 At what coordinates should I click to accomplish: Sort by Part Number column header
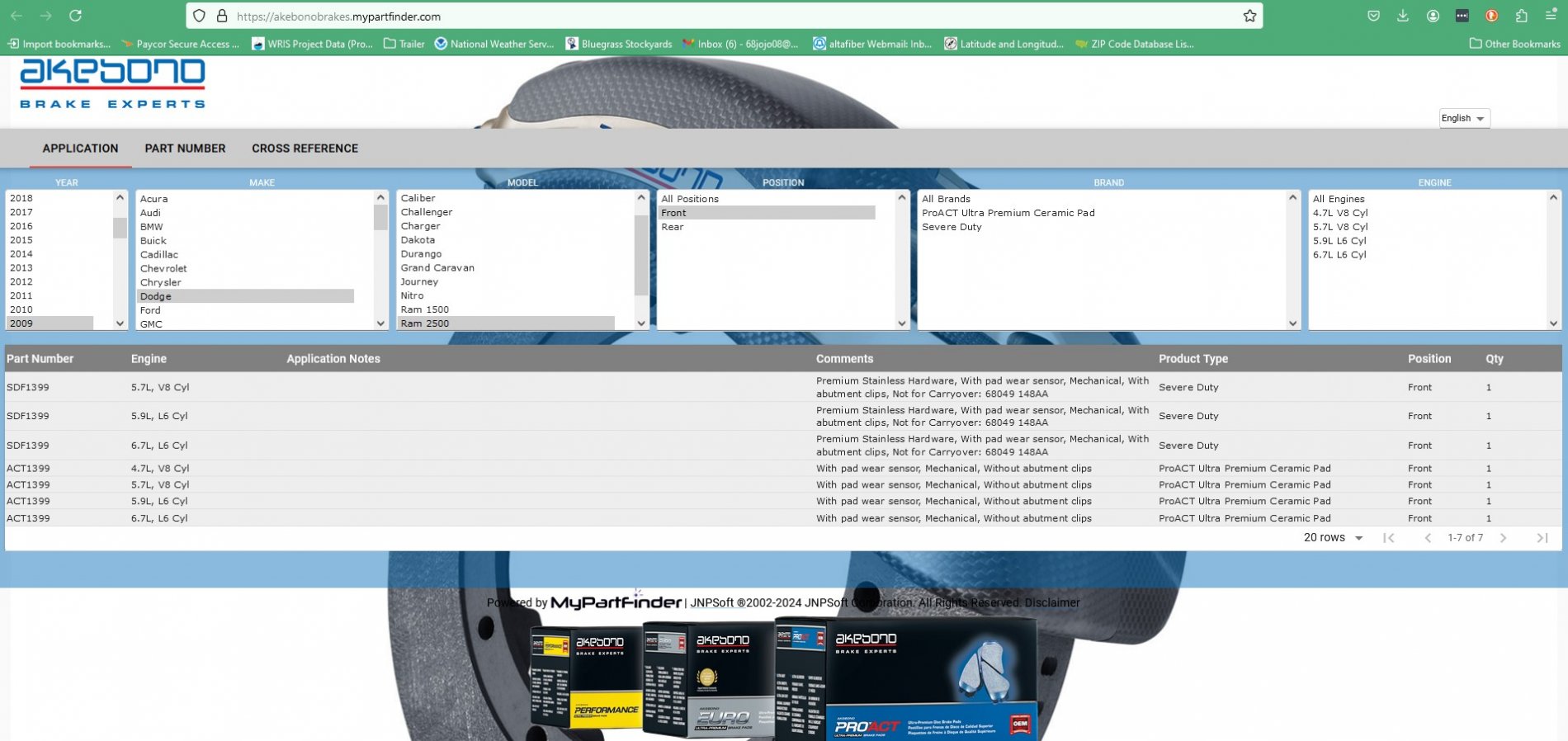coord(40,359)
